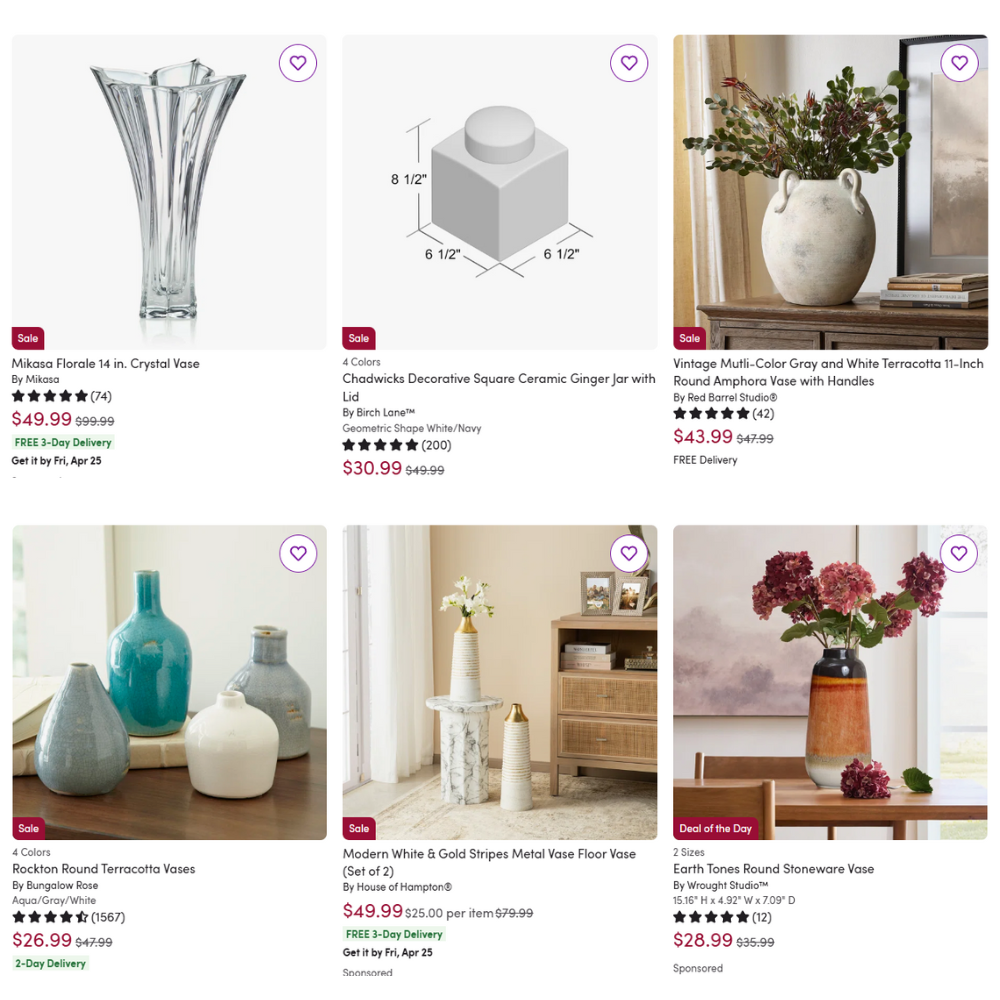The height and width of the screenshot is (1000, 1000).
Task: Favorite the Earth Tones Stoneware Vase heart
Action: 959,553
